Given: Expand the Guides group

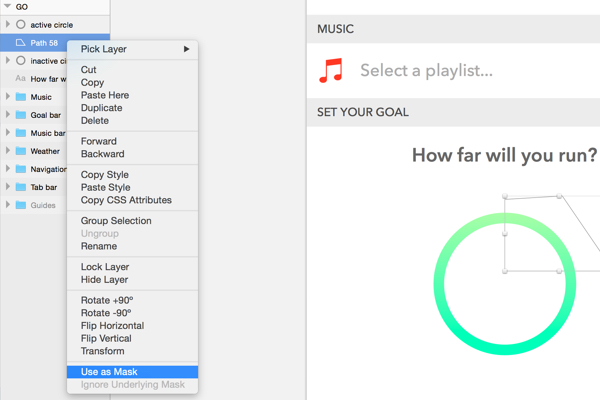Looking at the screenshot, I should coord(8,204).
